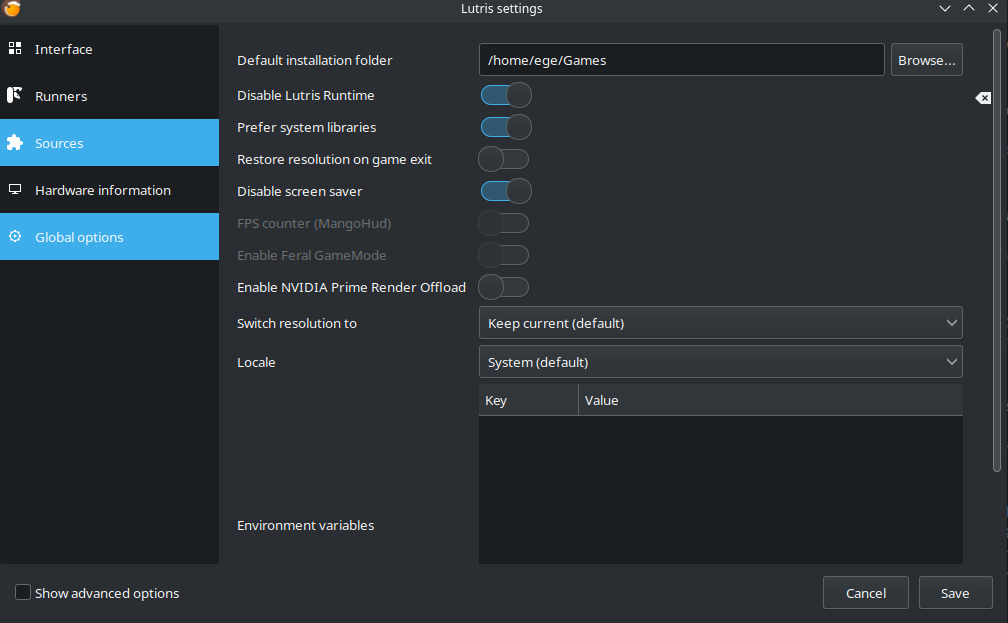
Task: Click the Environment variables label
Action: pos(305,525)
